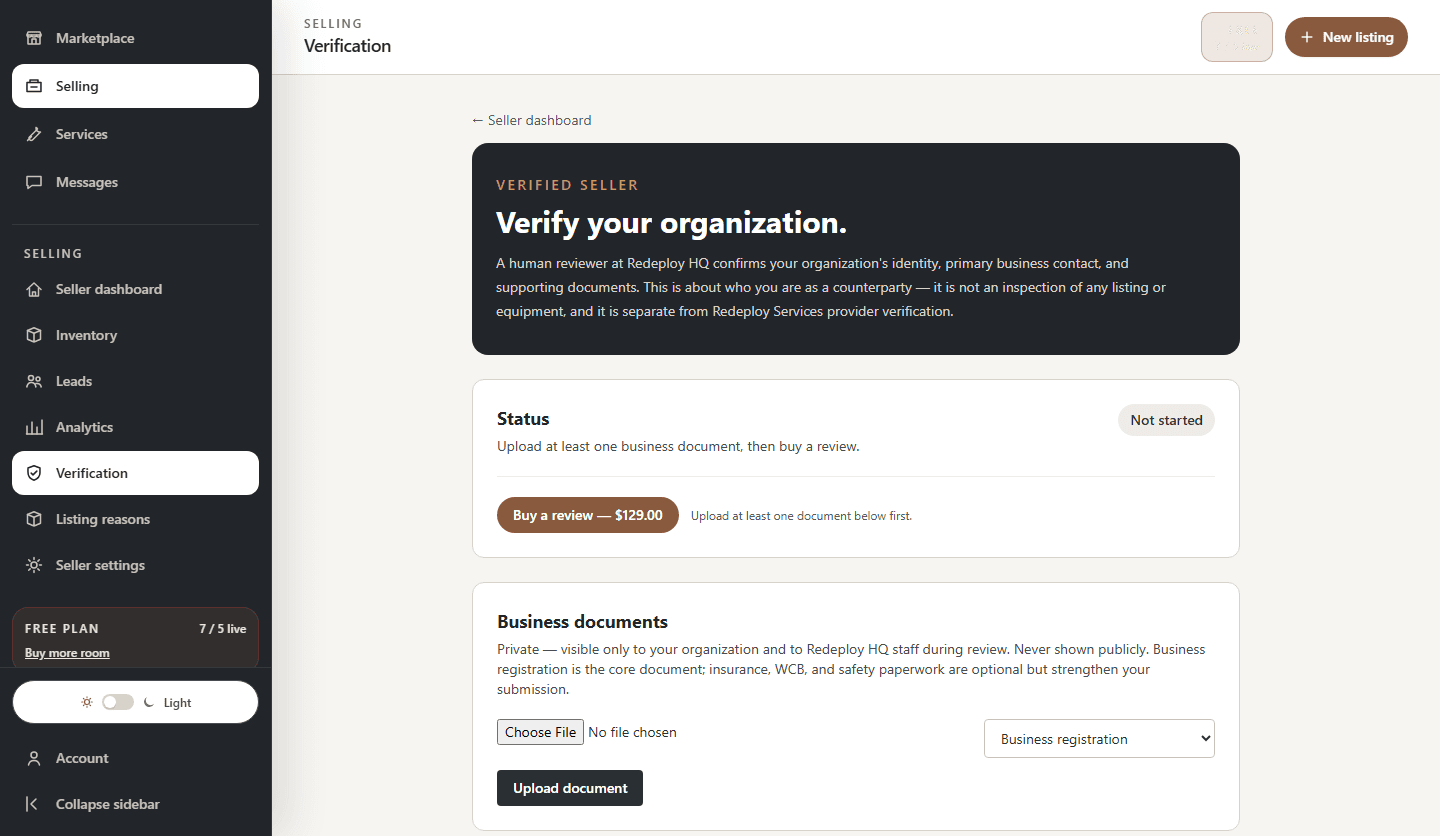Click the "Business documents" heading
This screenshot has width=1440, height=836.
[582, 622]
